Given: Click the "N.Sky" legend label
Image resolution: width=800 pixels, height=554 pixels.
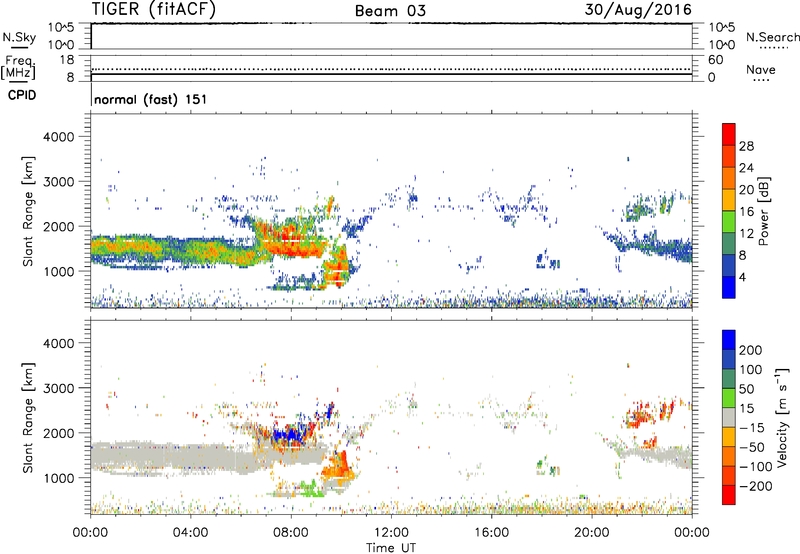Looking at the screenshot, I should point(19,37).
